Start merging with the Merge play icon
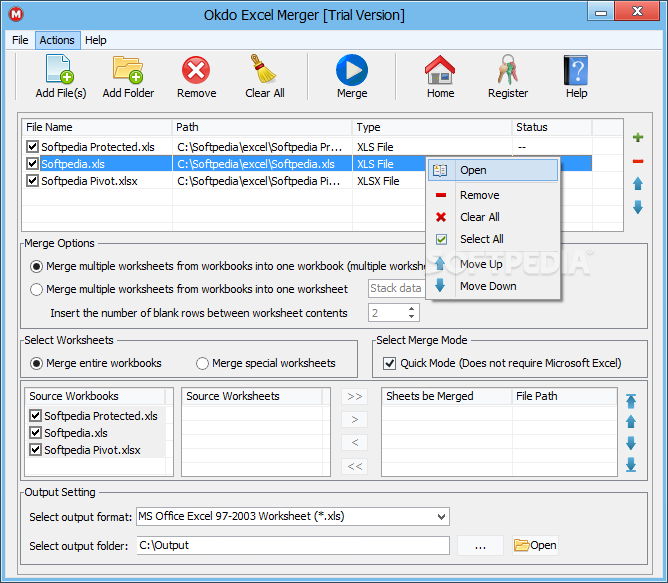Screen dimensions: 668x583 coord(352,70)
